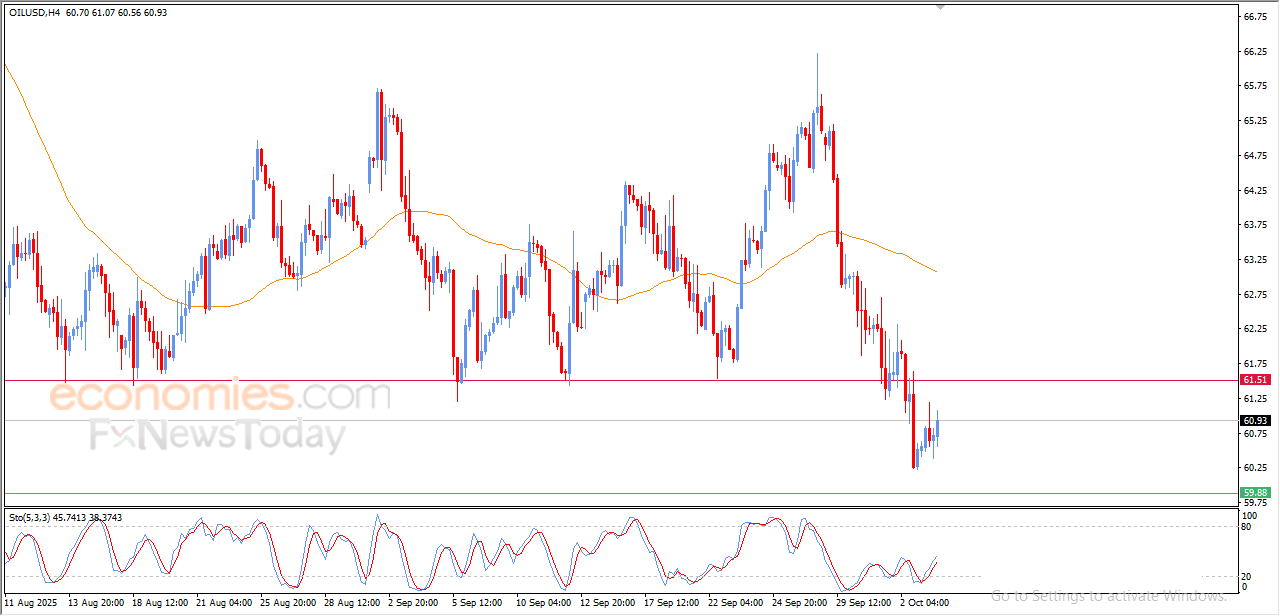Click the economies.com watermark logo
Screen dimensions: 1280x616
(x=220, y=396)
